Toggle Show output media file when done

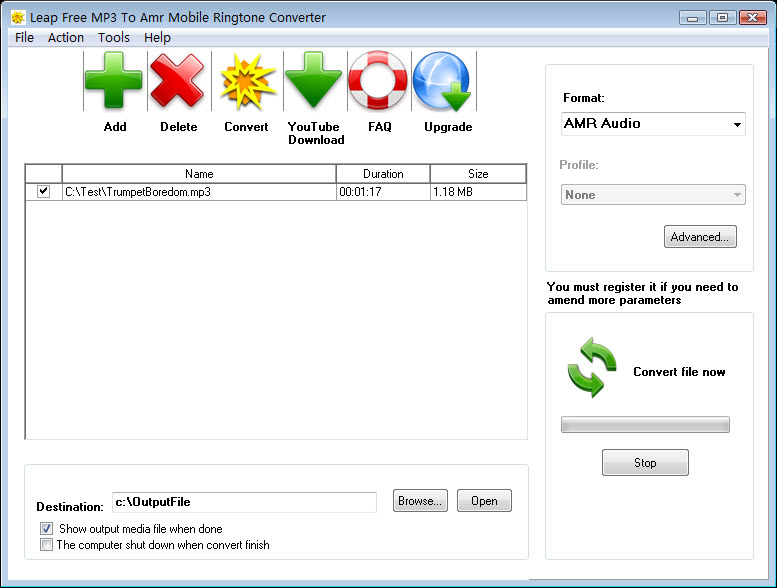[46, 529]
